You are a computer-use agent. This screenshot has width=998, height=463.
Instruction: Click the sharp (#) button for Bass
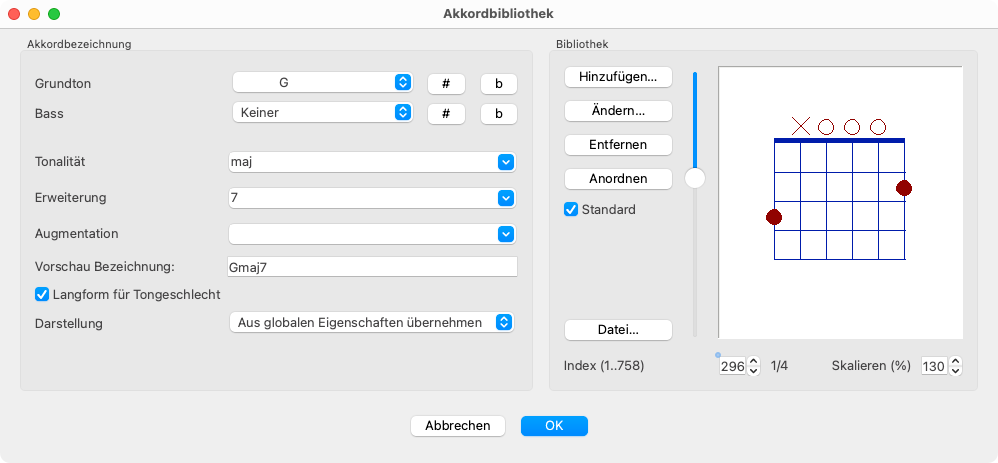coord(447,114)
